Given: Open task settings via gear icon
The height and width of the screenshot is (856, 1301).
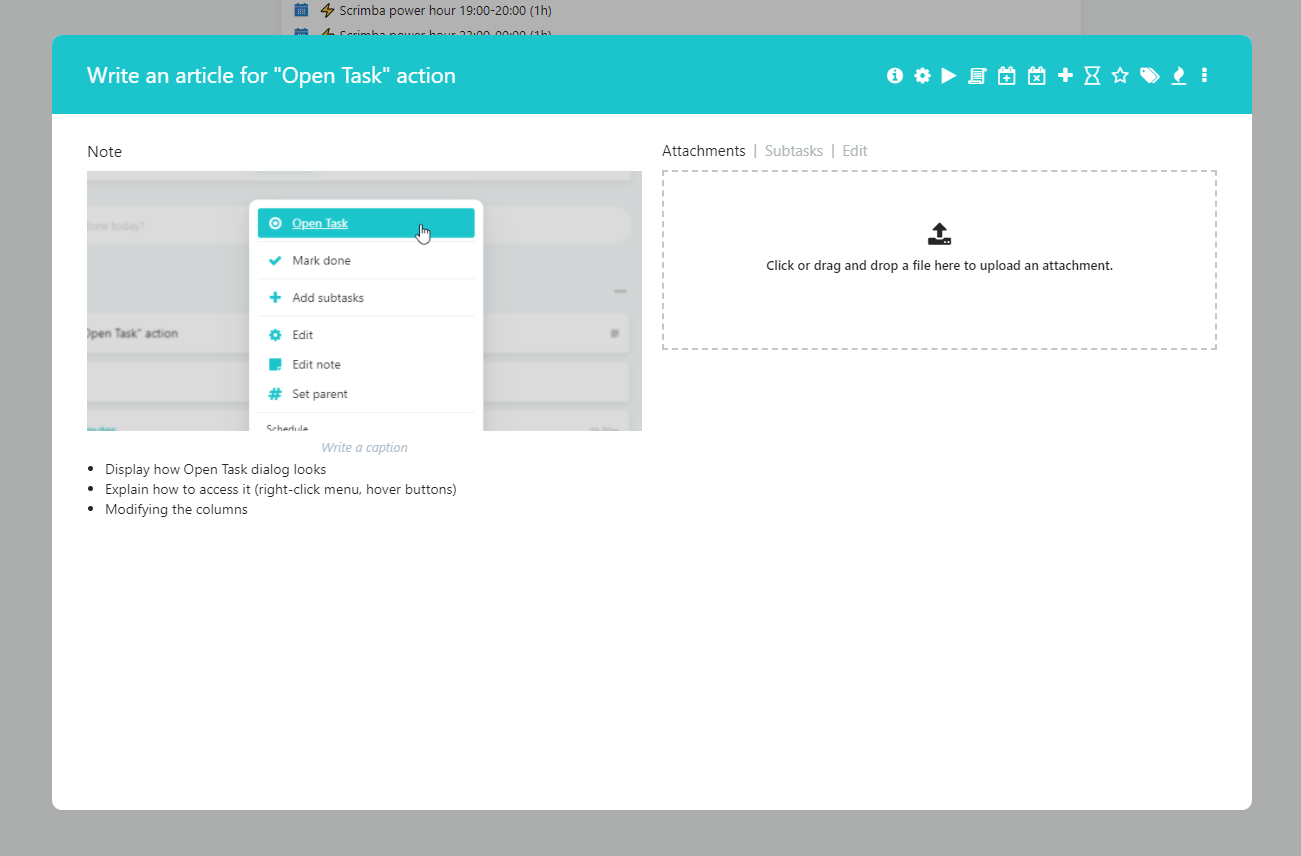Looking at the screenshot, I should pyautogui.click(x=922, y=75).
